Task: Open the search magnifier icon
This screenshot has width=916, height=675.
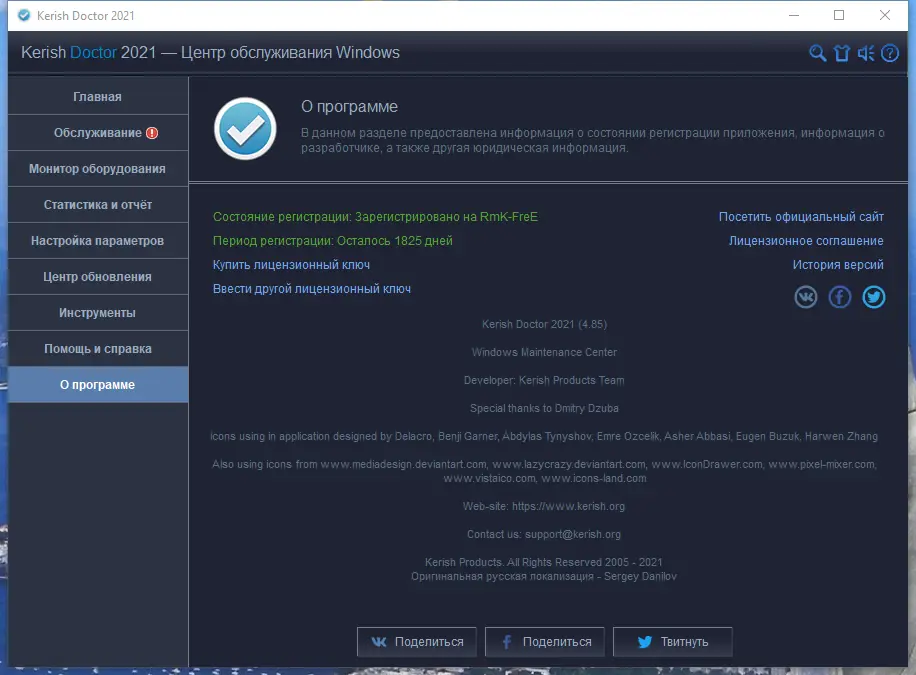Action: point(816,53)
